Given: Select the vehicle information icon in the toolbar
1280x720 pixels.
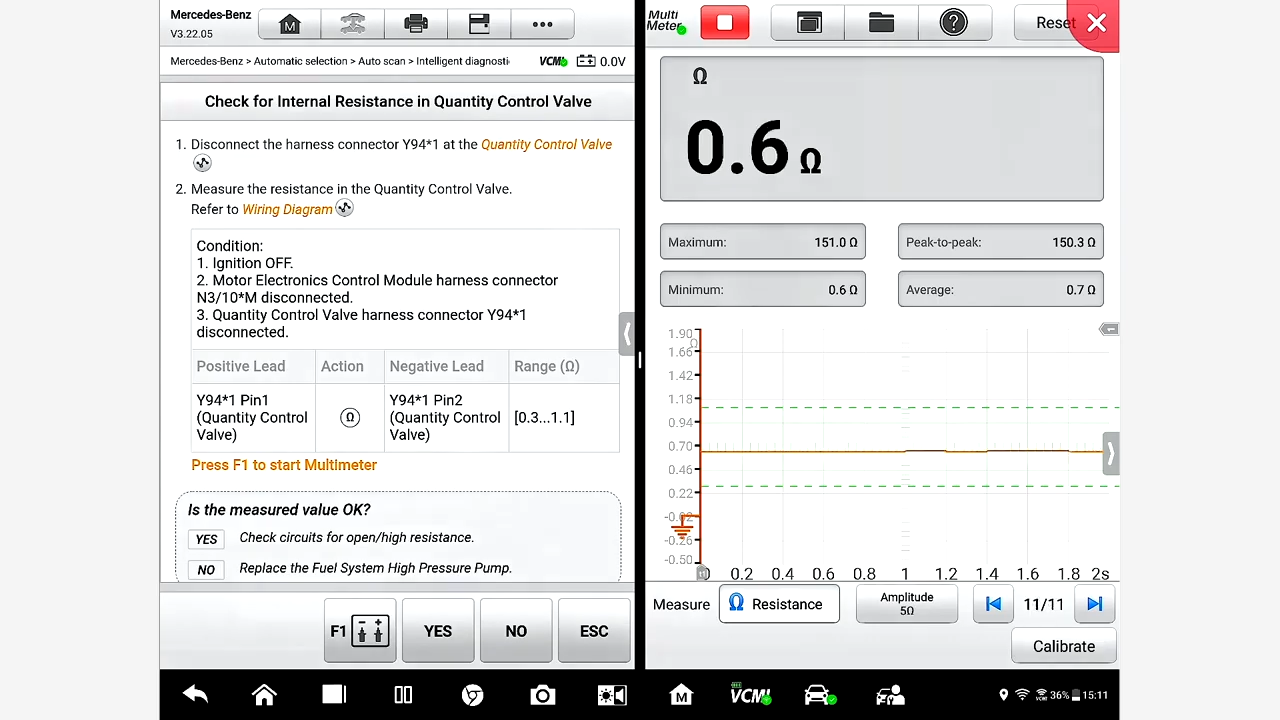Looking at the screenshot, I should tap(353, 23).
